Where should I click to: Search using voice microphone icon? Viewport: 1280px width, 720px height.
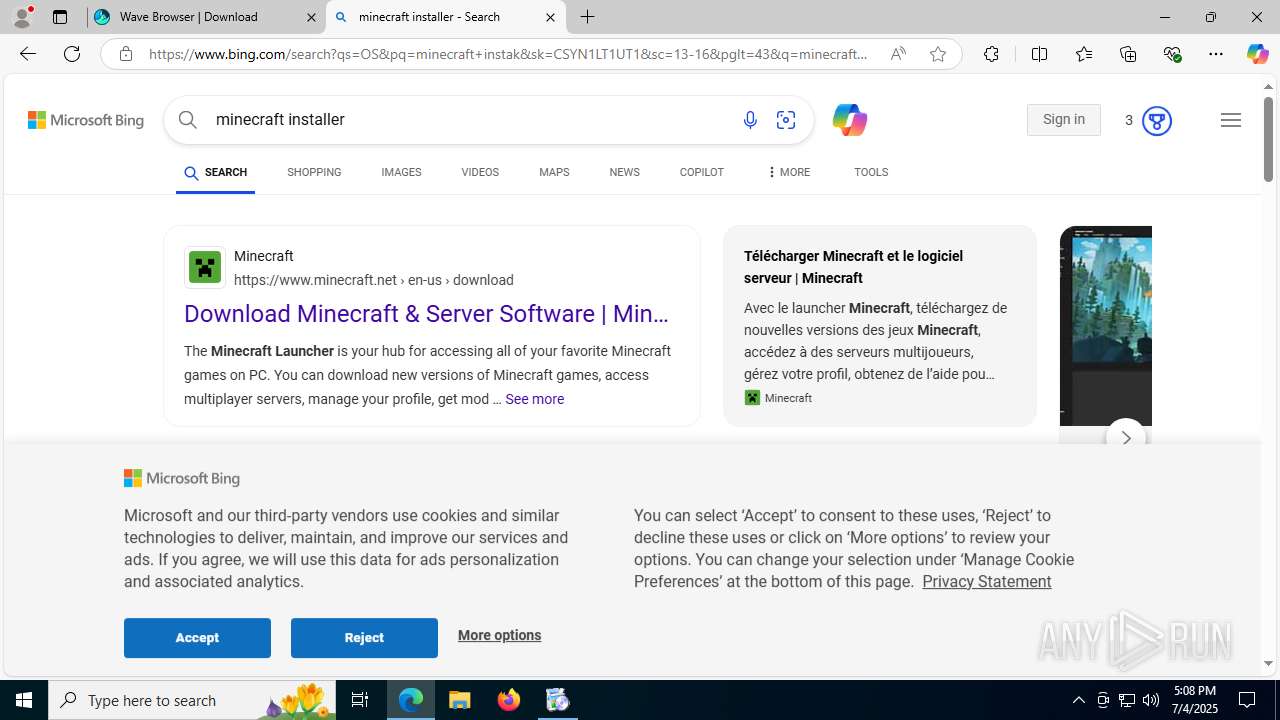(x=750, y=120)
